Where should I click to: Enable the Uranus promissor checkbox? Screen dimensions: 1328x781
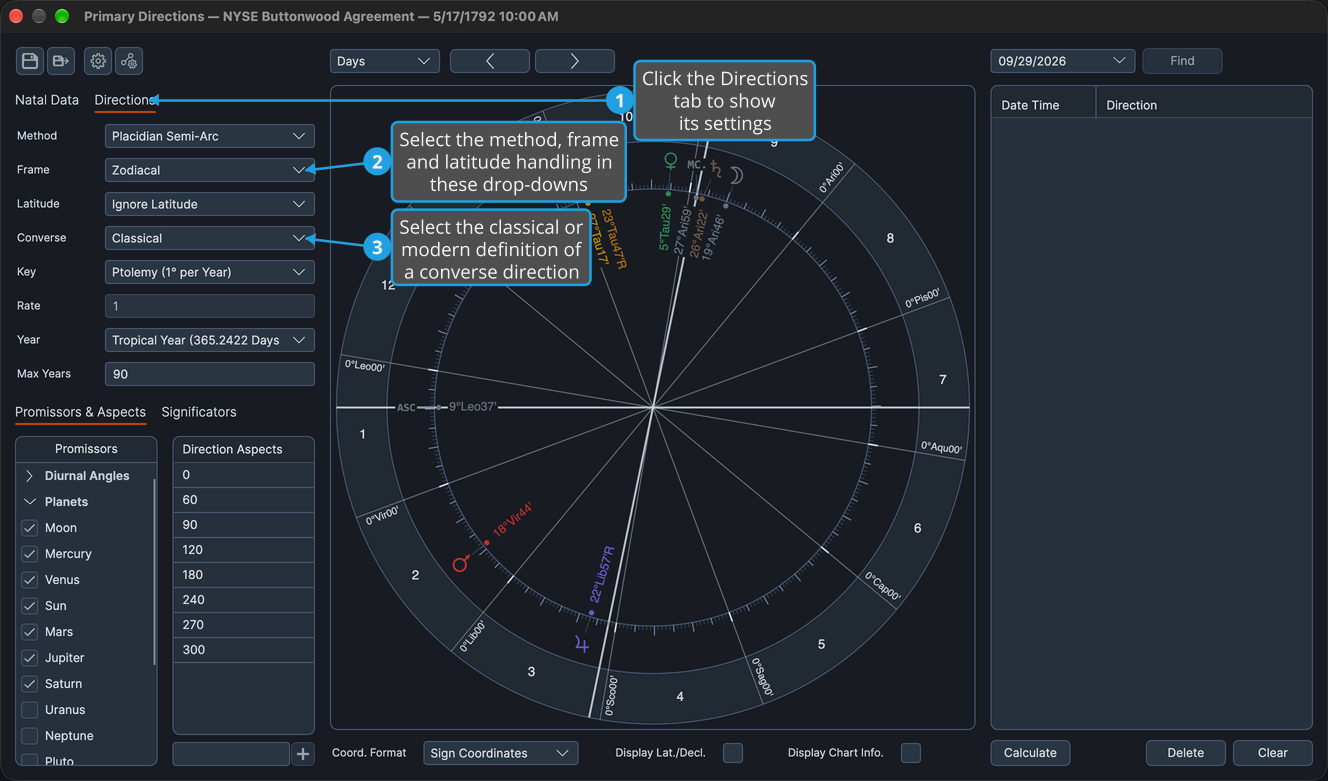(30, 710)
